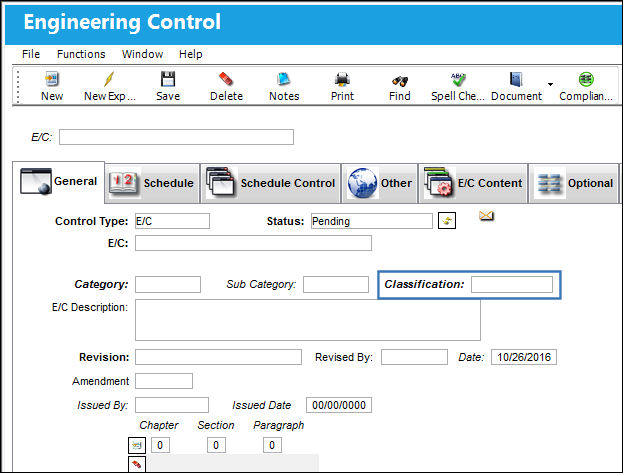The height and width of the screenshot is (473, 623).
Task: Click the Revised By field
Action: (414, 357)
